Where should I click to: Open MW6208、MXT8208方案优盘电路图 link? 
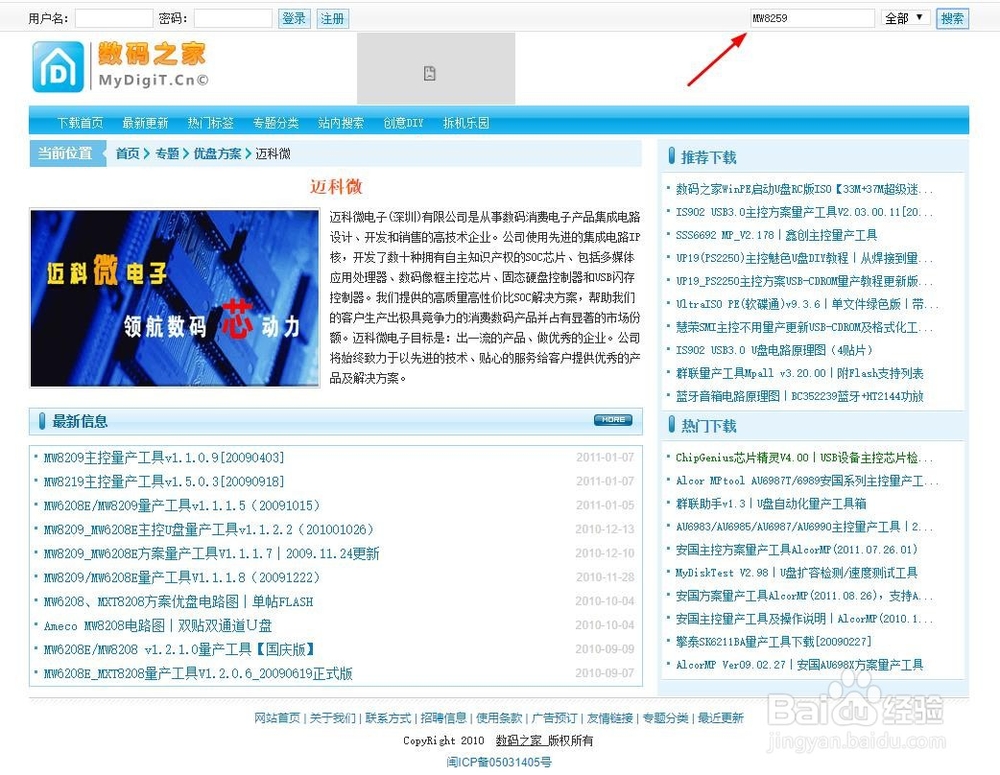point(179,602)
